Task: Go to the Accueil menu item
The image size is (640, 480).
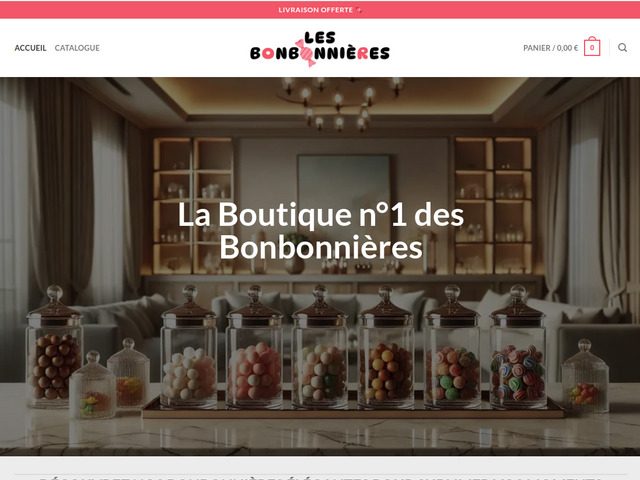Action: 31,48
